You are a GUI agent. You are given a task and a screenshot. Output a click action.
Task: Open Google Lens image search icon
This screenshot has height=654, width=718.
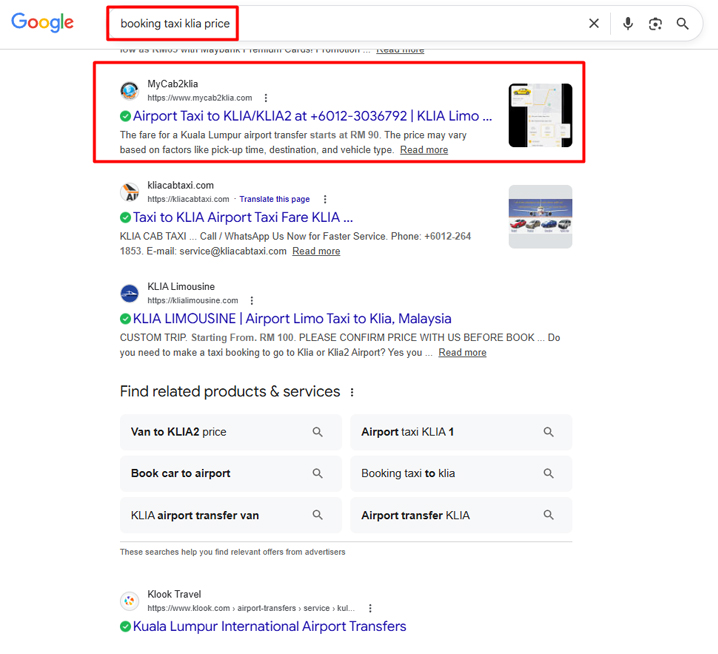(655, 23)
